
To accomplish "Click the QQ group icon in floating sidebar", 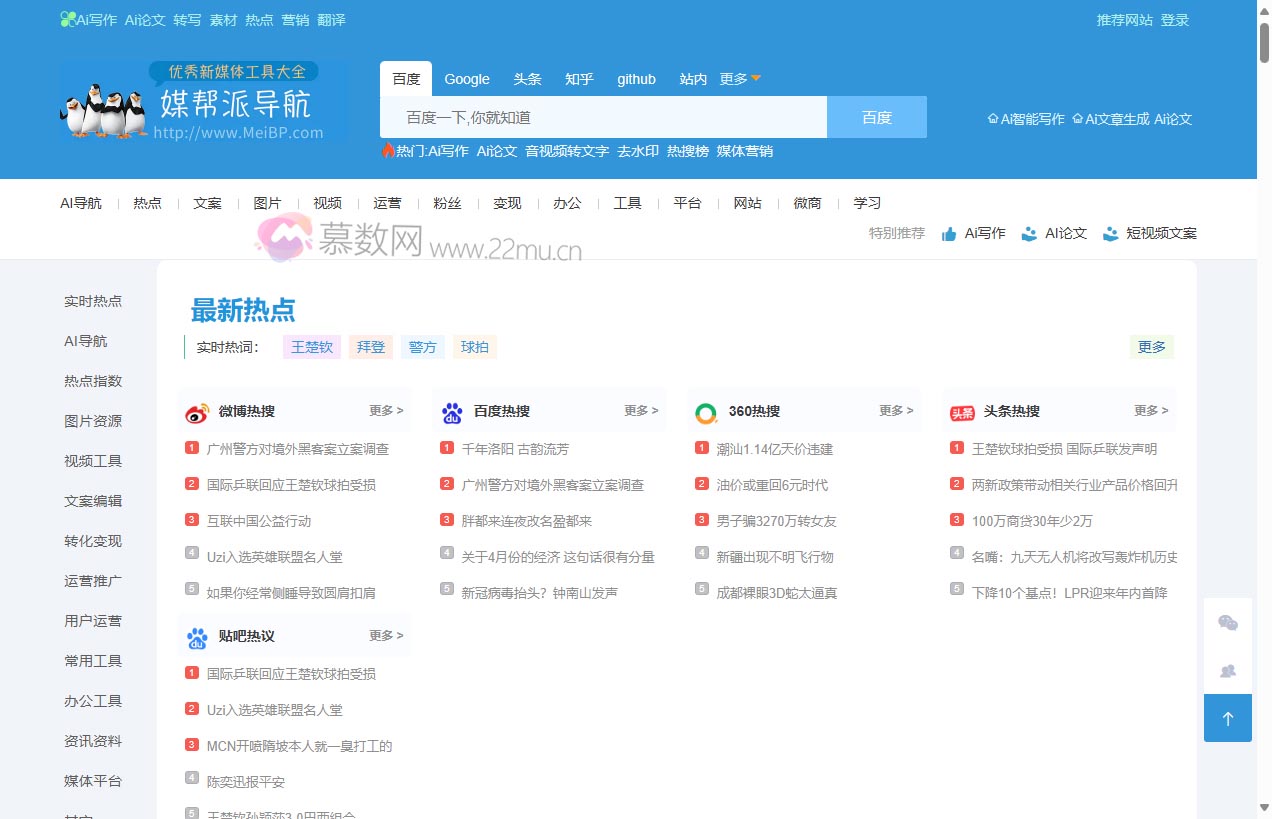I will [1227, 671].
